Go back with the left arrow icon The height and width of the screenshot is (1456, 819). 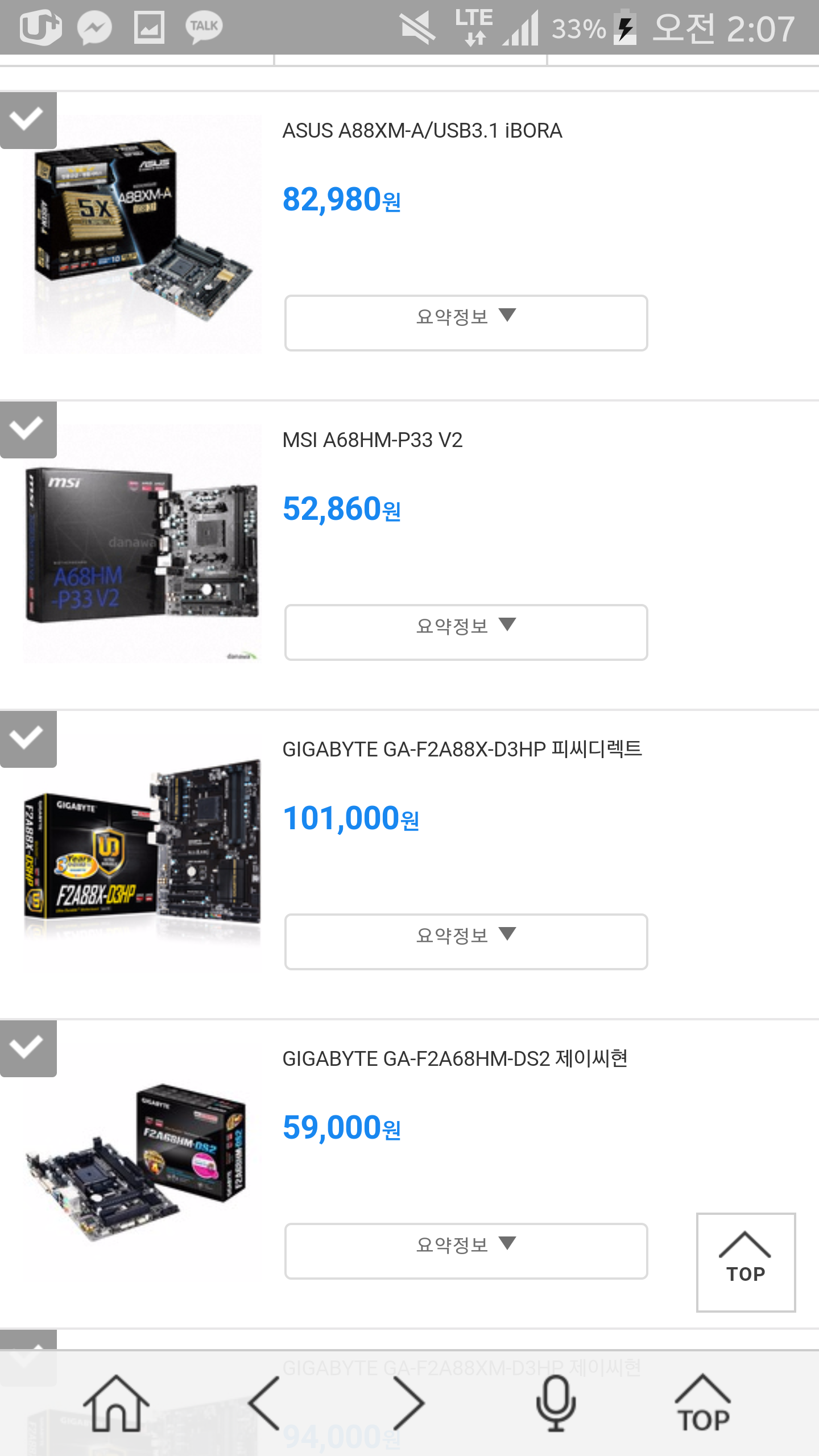point(264,1403)
